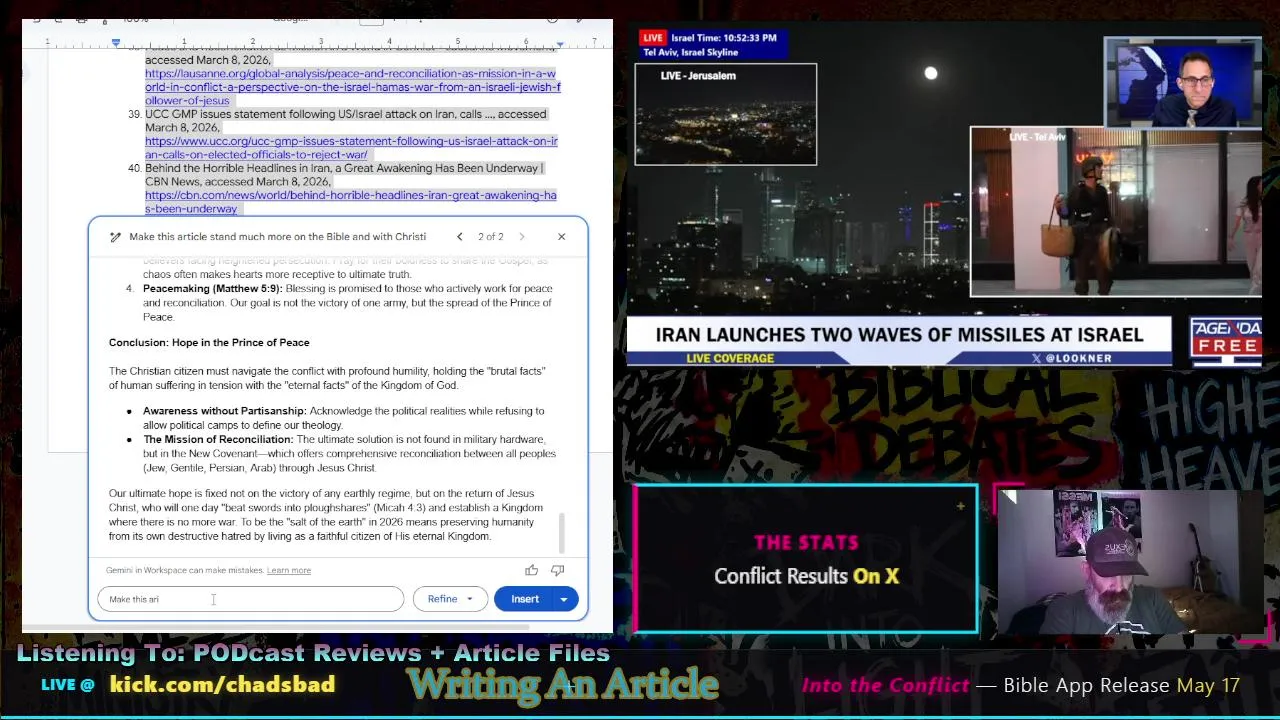Viewport: 1280px width, 720px height.
Task: Click the '2 of 2' suggestion counter
Action: [x=490, y=237]
